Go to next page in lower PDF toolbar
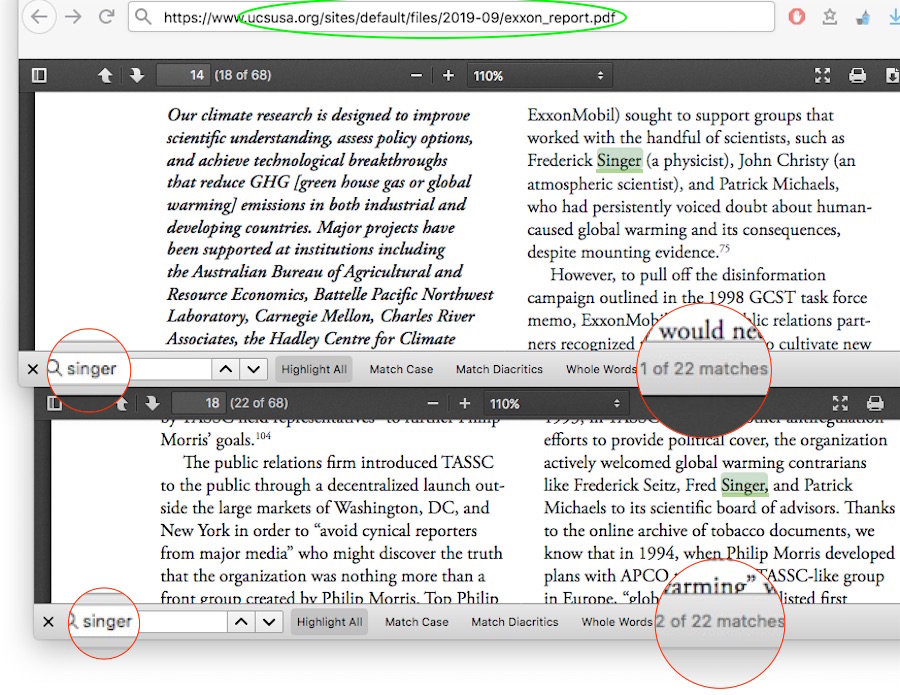The image size is (900, 695). click(152, 403)
